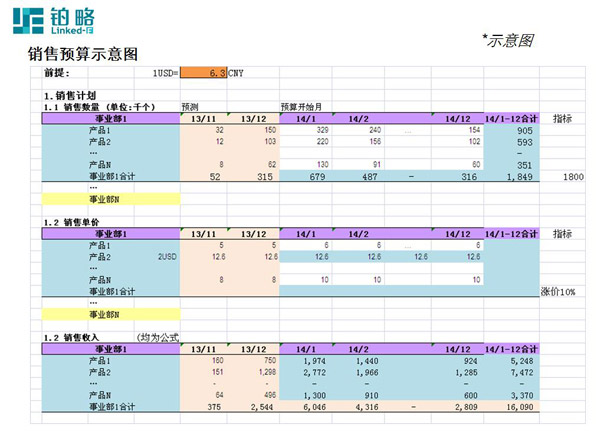Screen dimensions: 600x431
Task: Click the 1USD= label cell
Action: (x=165, y=73)
